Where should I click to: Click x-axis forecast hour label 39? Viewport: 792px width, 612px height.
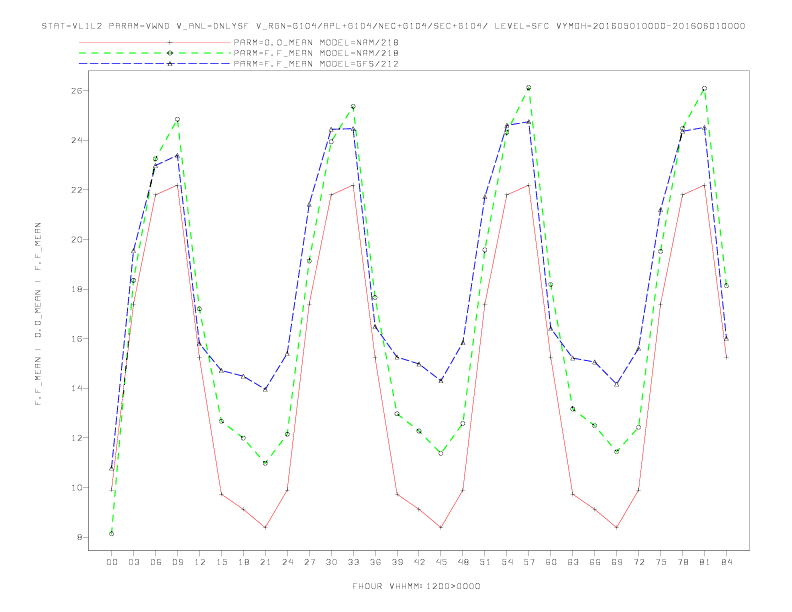pos(397,562)
